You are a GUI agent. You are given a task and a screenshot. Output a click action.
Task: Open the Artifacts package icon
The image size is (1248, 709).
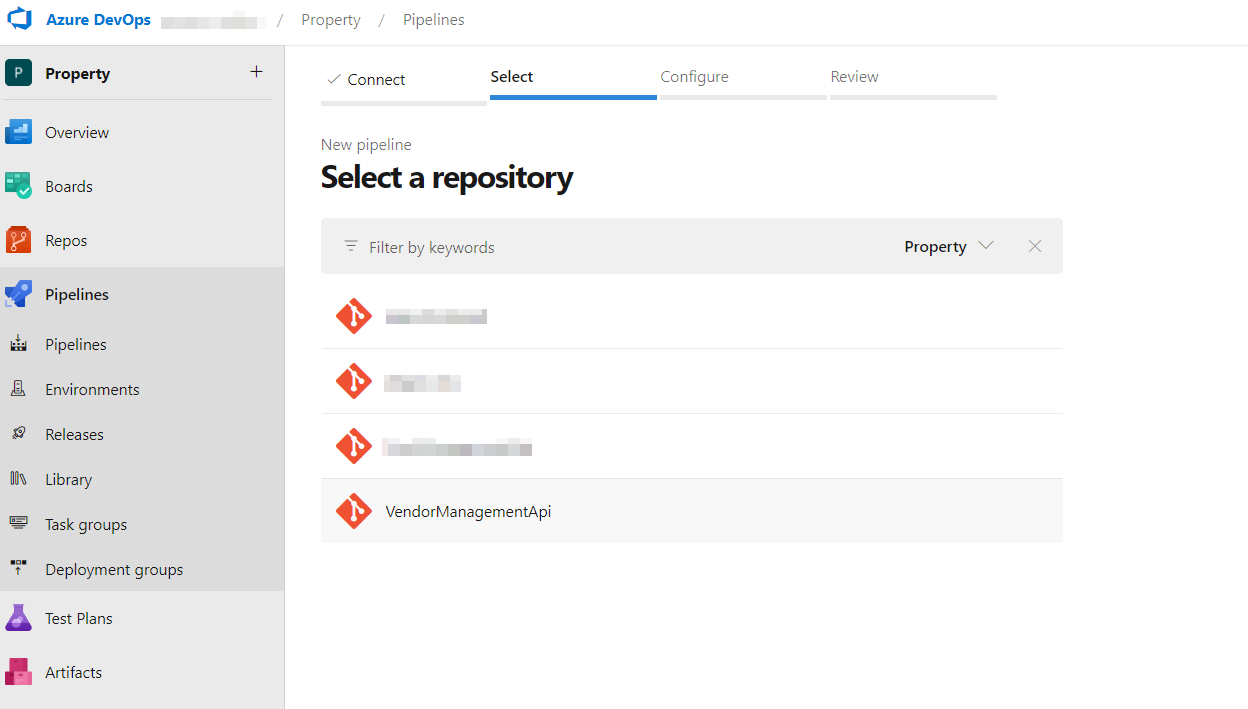[19, 672]
